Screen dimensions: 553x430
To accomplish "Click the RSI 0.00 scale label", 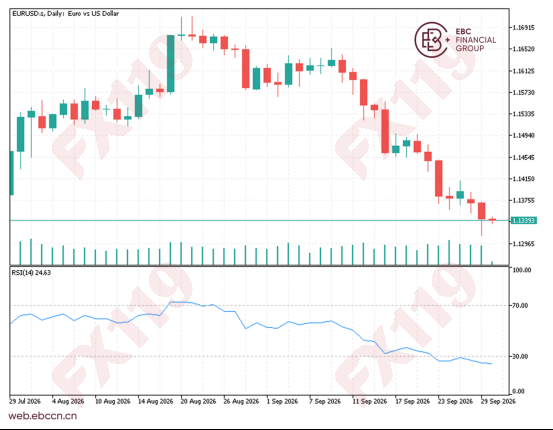I will click(518, 391).
